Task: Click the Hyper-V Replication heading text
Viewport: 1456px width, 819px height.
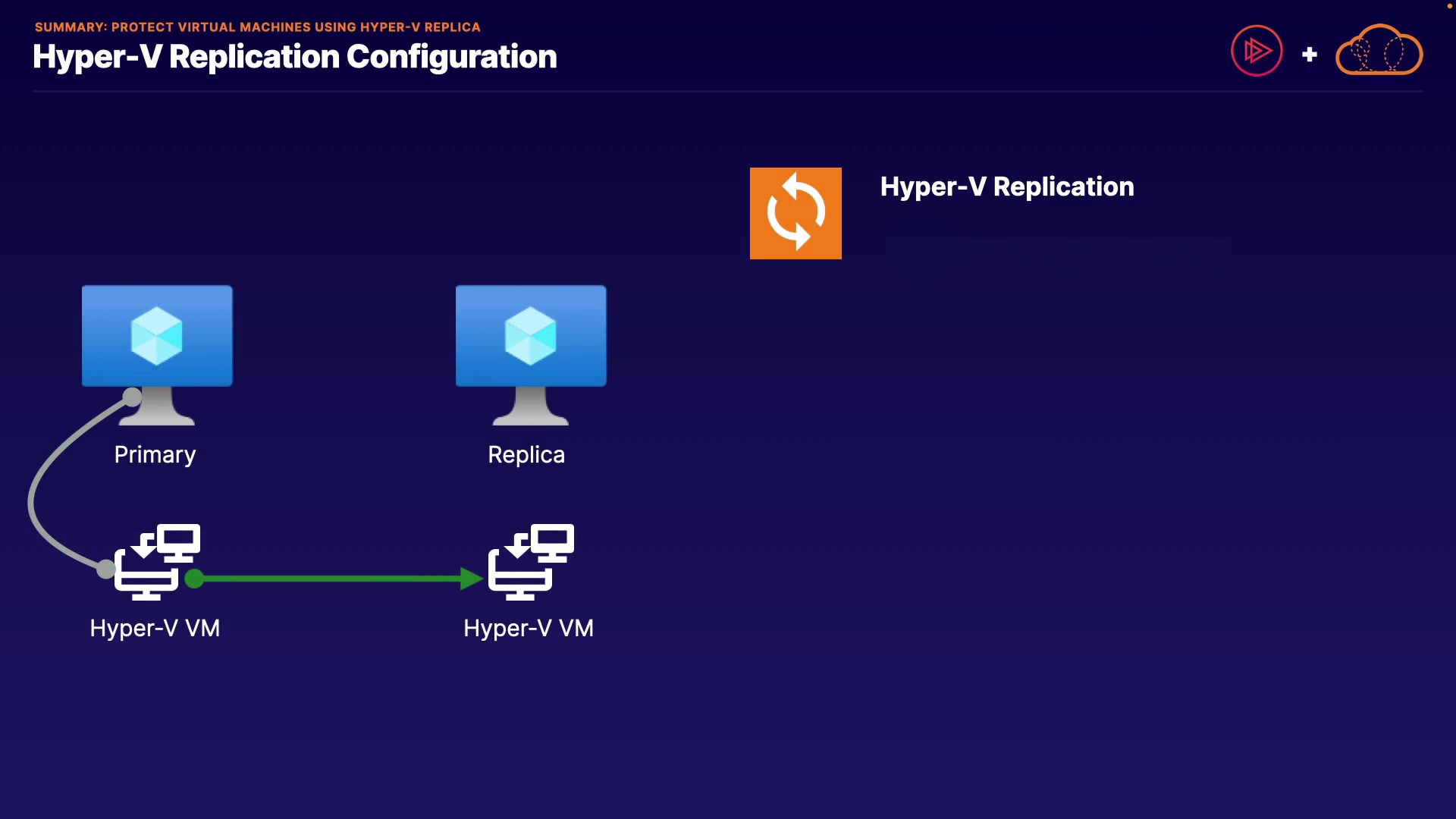Action: [1006, 187]
